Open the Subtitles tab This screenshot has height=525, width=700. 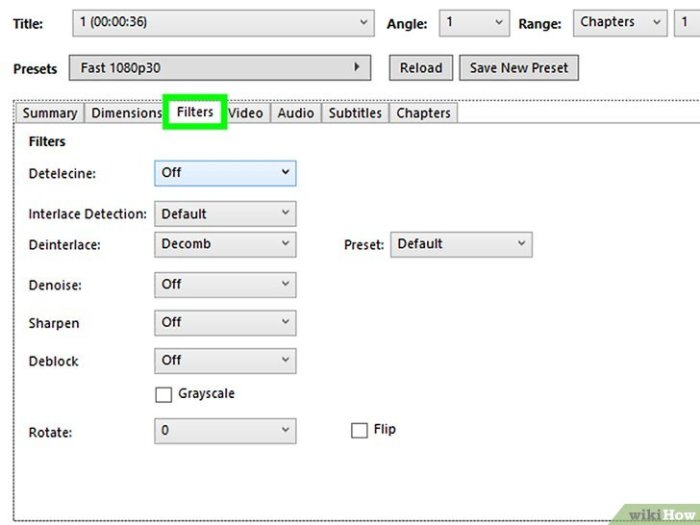click(x=355, y=113)
